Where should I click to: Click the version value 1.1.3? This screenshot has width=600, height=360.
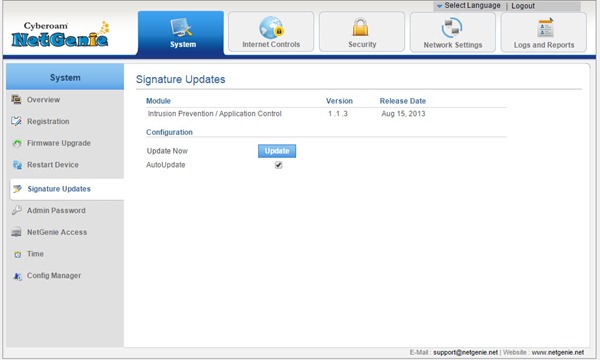coord(338,114)
